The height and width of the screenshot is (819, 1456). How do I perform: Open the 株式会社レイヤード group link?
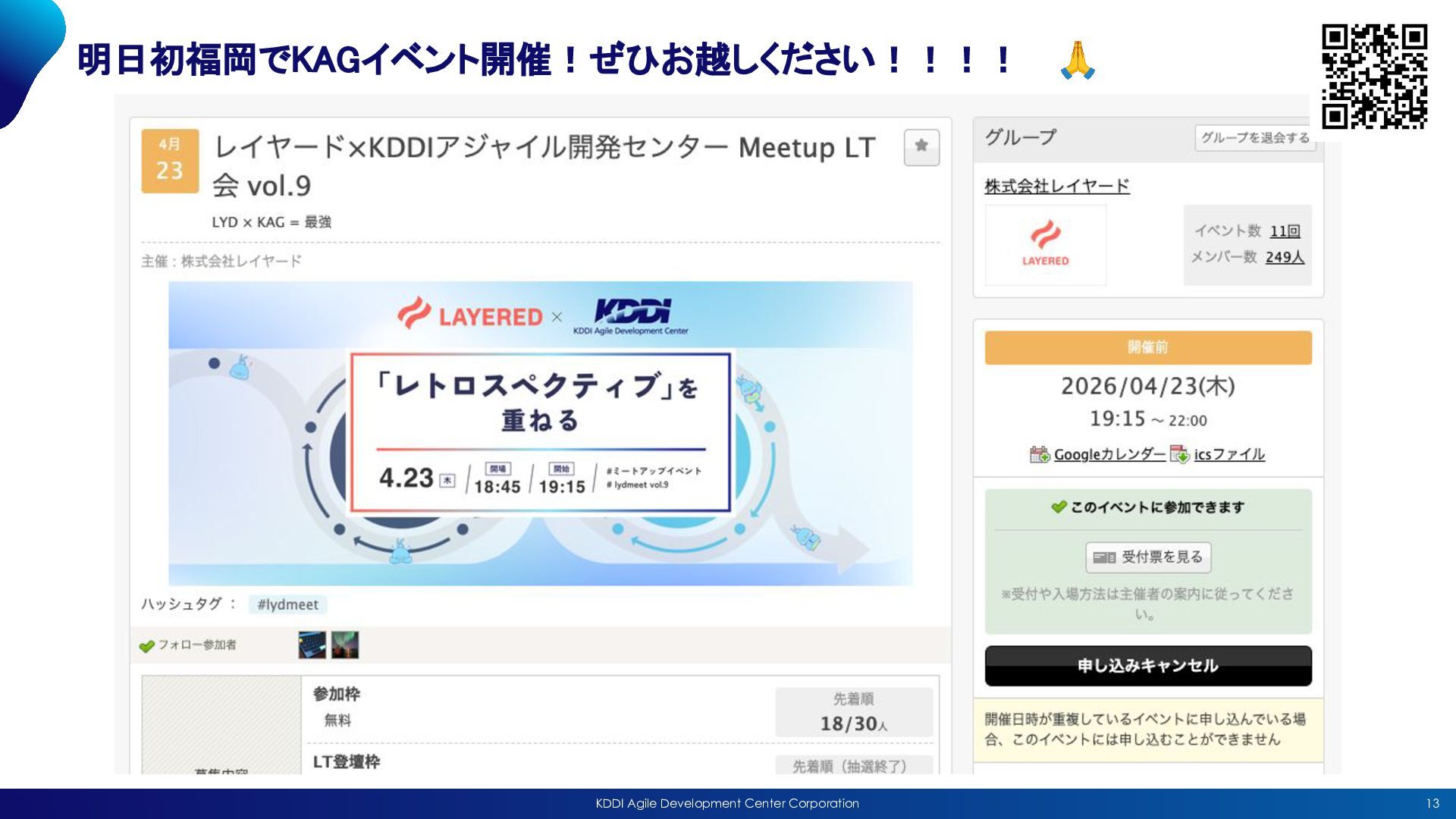[x=1056, y=186]
